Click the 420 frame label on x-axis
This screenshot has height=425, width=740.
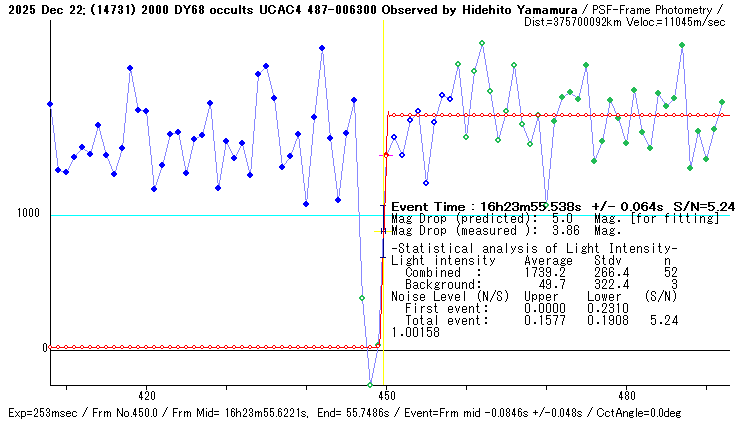coord(146,394)
